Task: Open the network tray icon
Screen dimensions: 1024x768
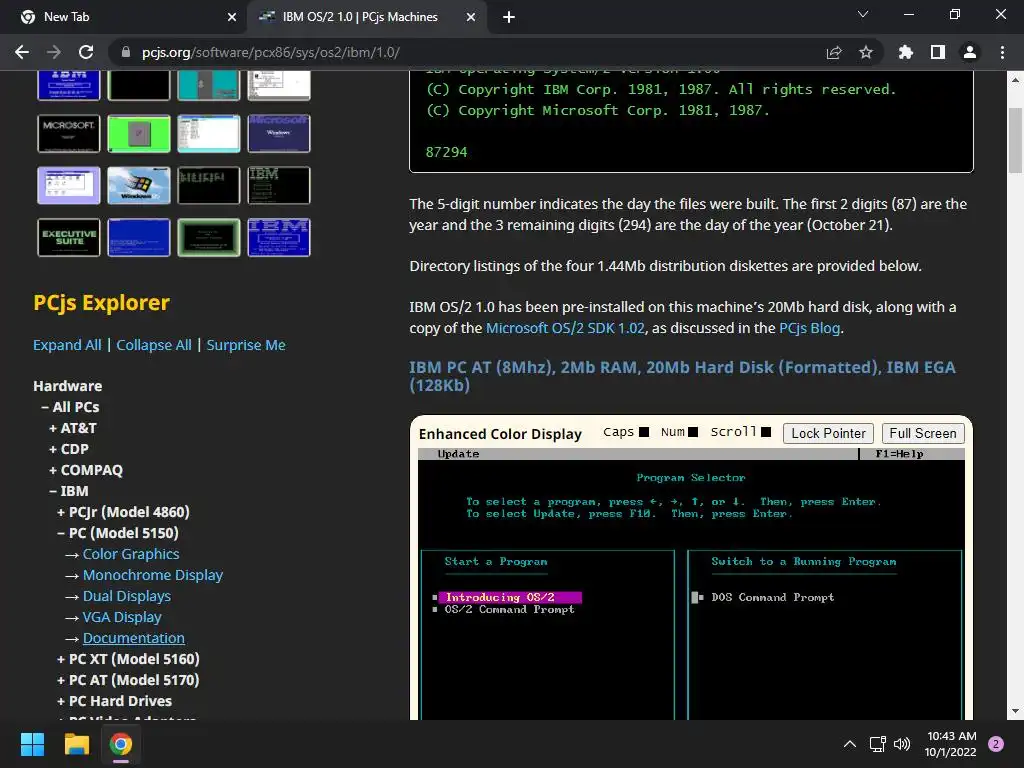Action: (x=877, y=744)
